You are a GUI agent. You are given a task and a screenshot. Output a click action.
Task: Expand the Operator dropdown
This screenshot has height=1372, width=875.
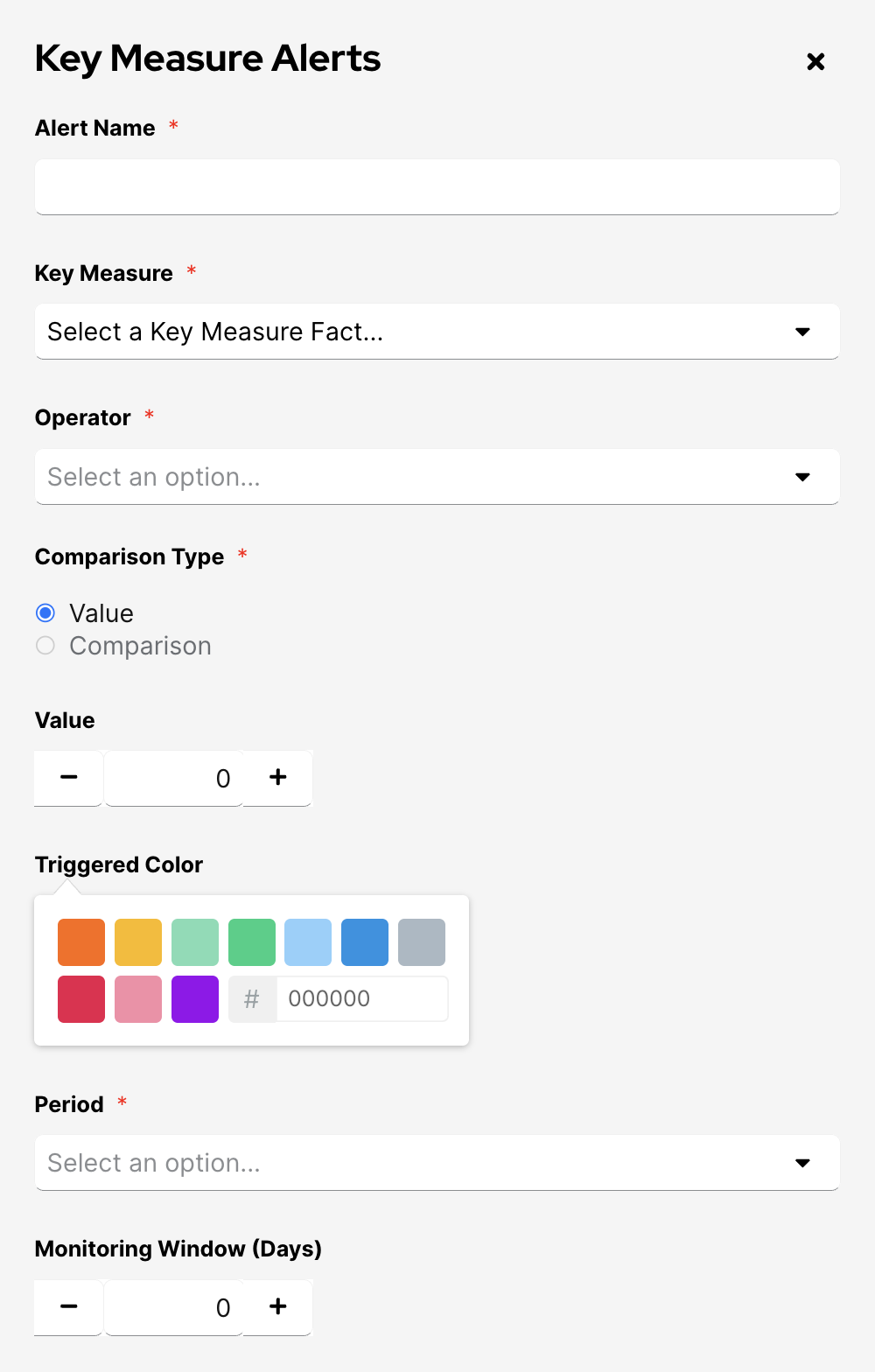point(437,477)
